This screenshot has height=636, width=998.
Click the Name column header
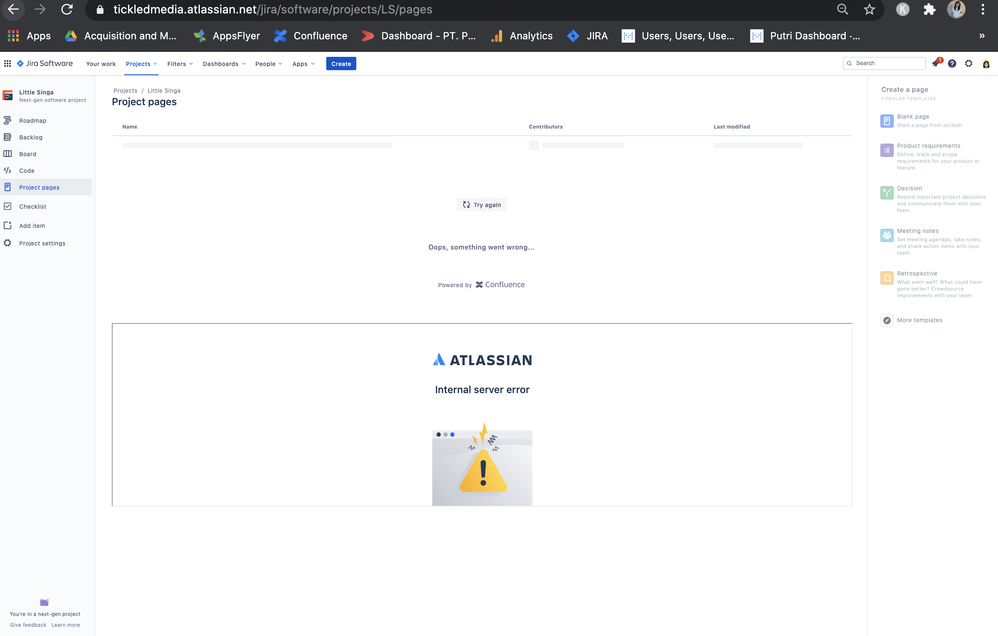[x=130, y=127]
